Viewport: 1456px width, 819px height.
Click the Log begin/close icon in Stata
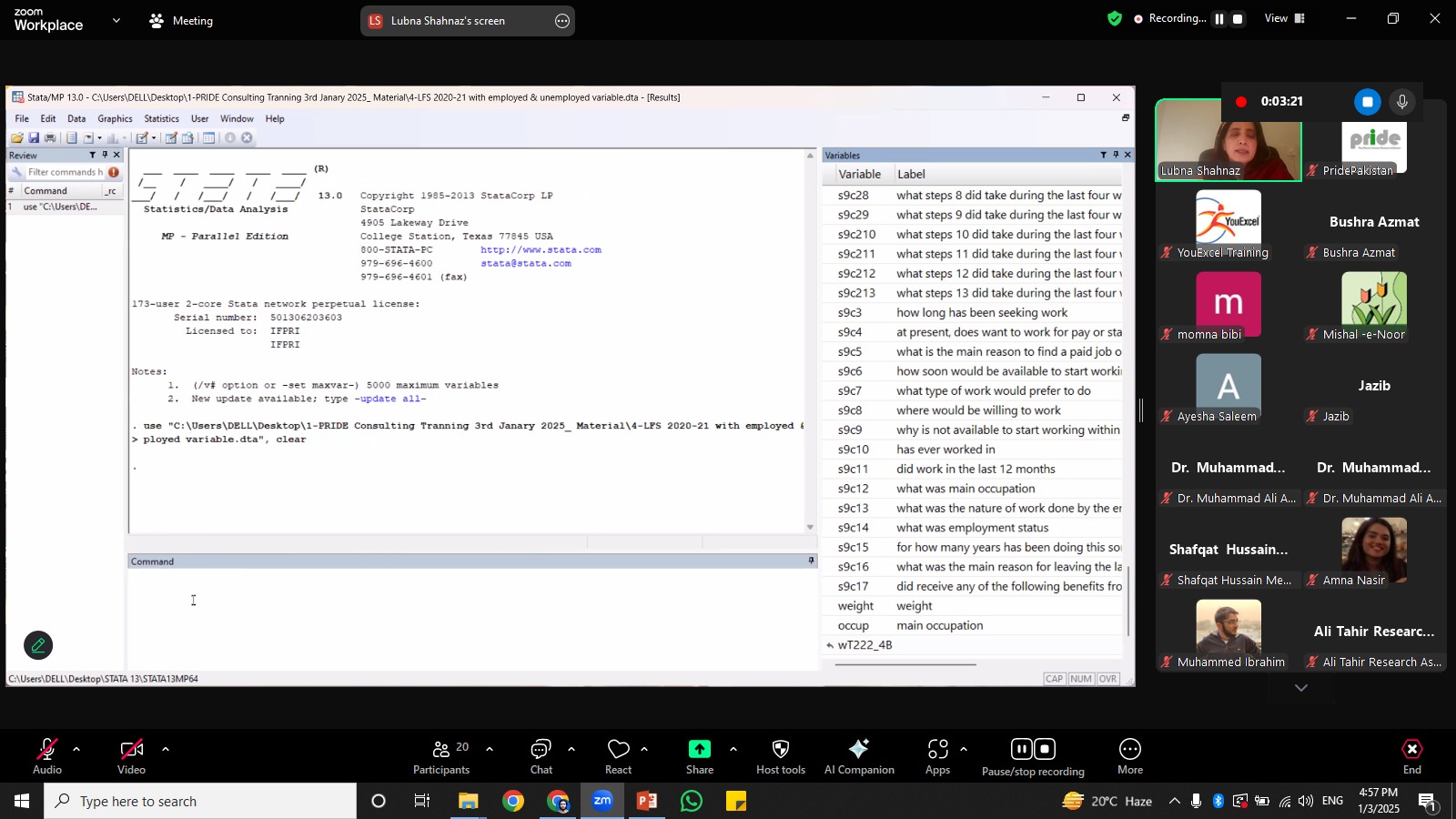point(71,138)
